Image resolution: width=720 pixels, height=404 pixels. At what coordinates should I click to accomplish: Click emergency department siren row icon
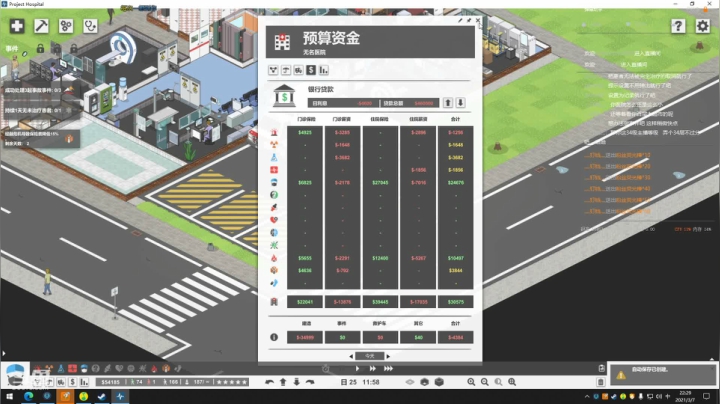tap(274, 132)
